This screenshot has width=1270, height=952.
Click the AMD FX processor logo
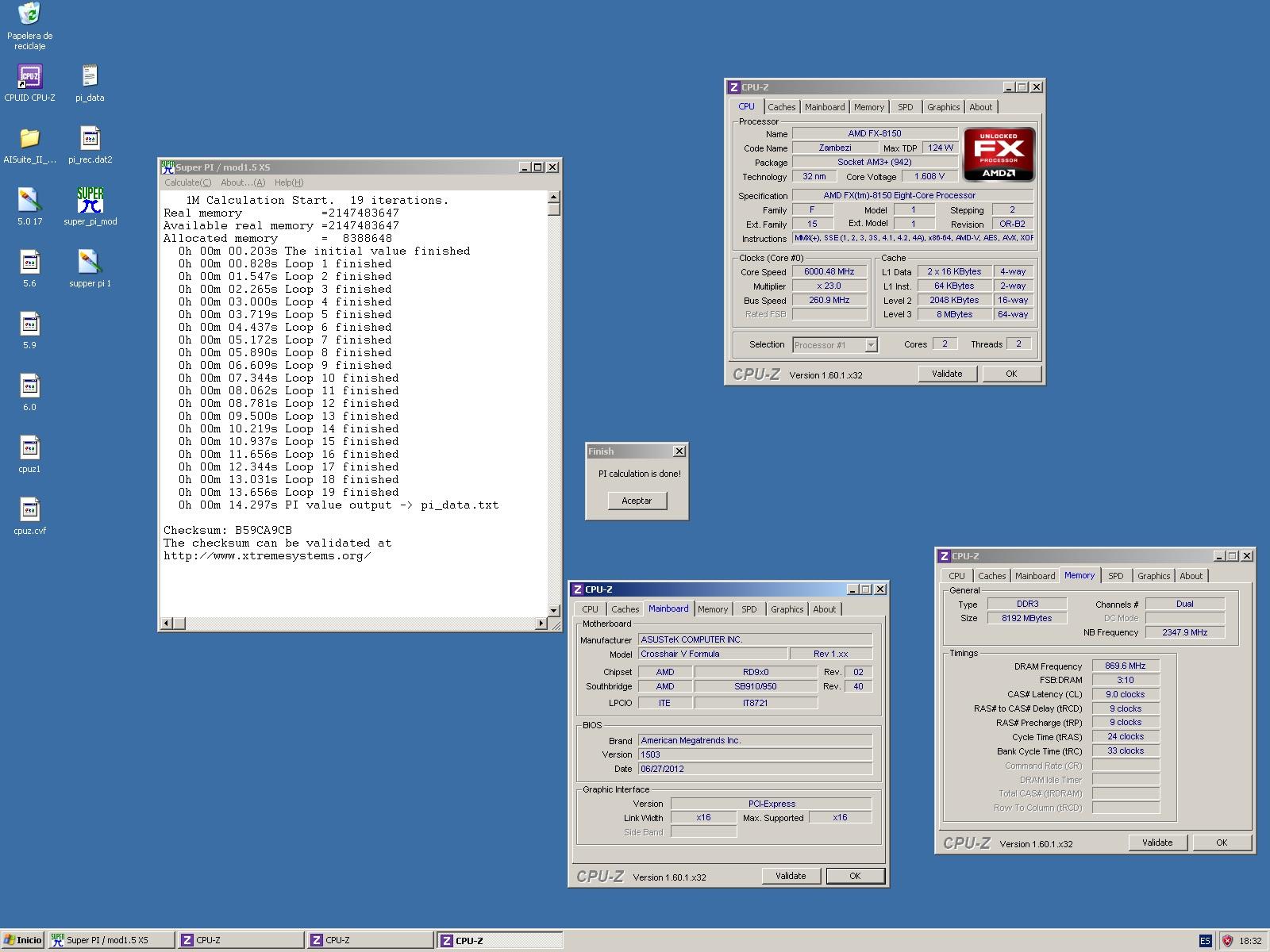pyautogui.click(x=999, y=154)
